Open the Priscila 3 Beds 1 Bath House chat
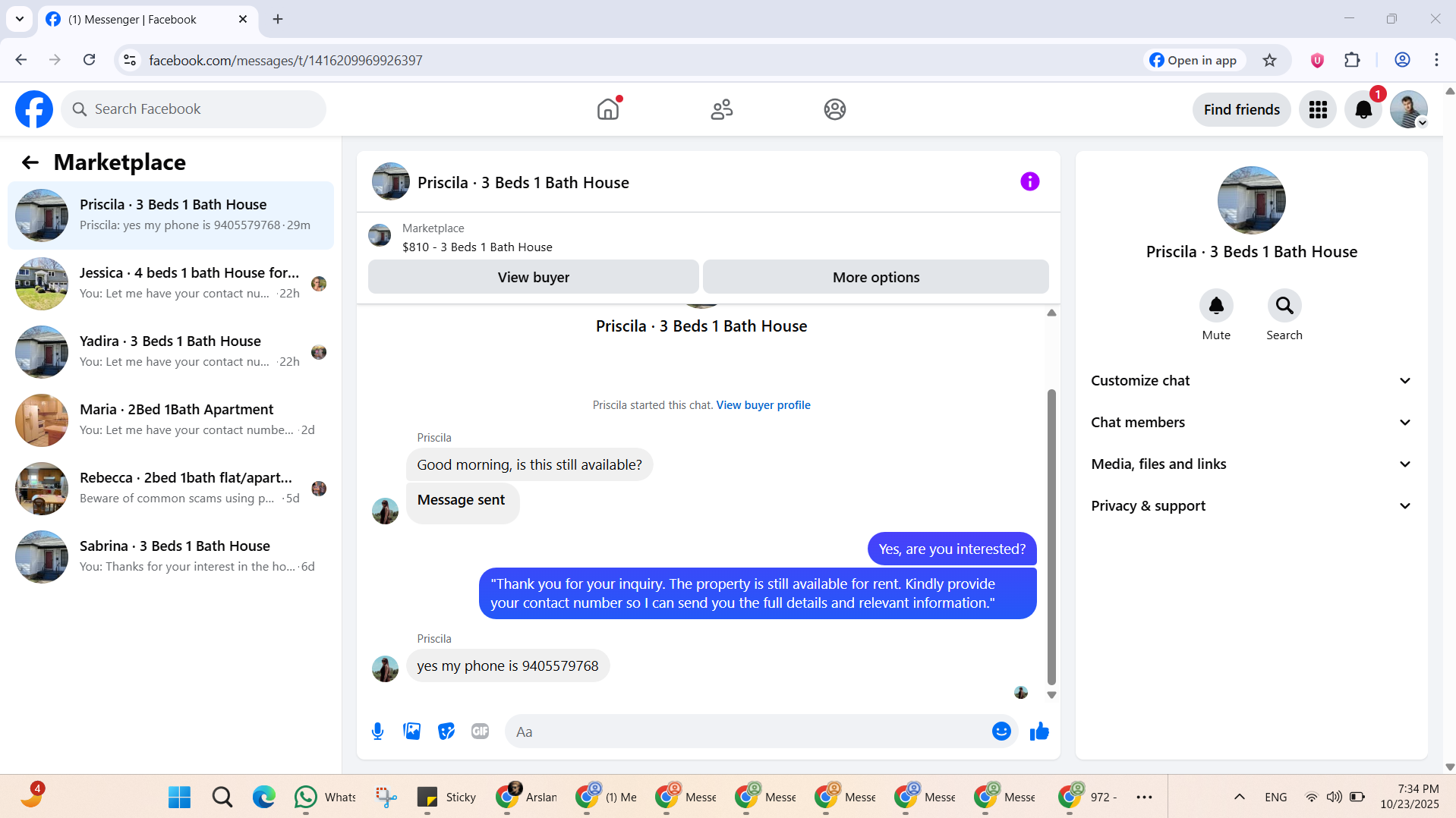Viewport: 1456px width, 818px height. point(171,216)
